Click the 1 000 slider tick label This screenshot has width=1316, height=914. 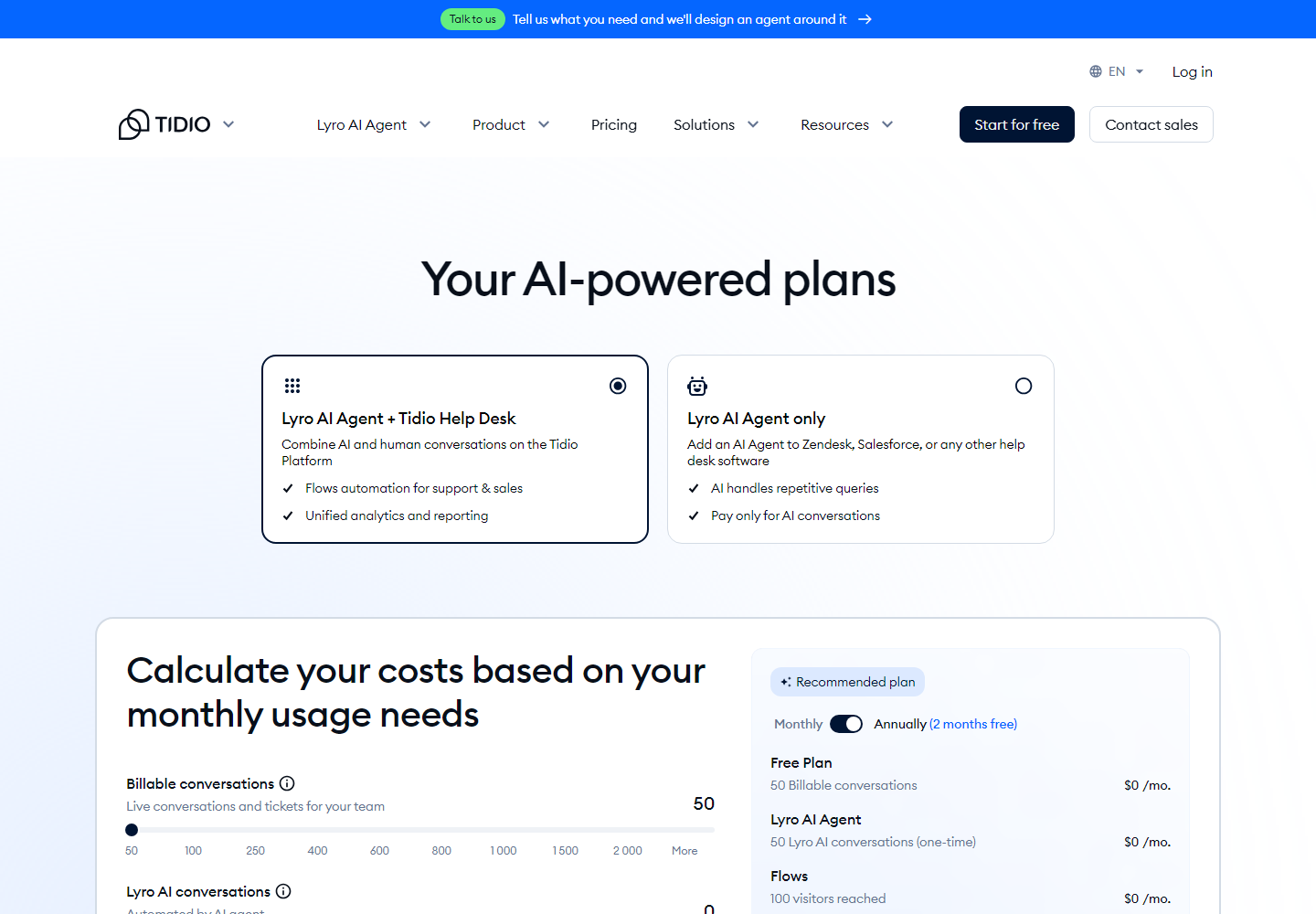504,850
